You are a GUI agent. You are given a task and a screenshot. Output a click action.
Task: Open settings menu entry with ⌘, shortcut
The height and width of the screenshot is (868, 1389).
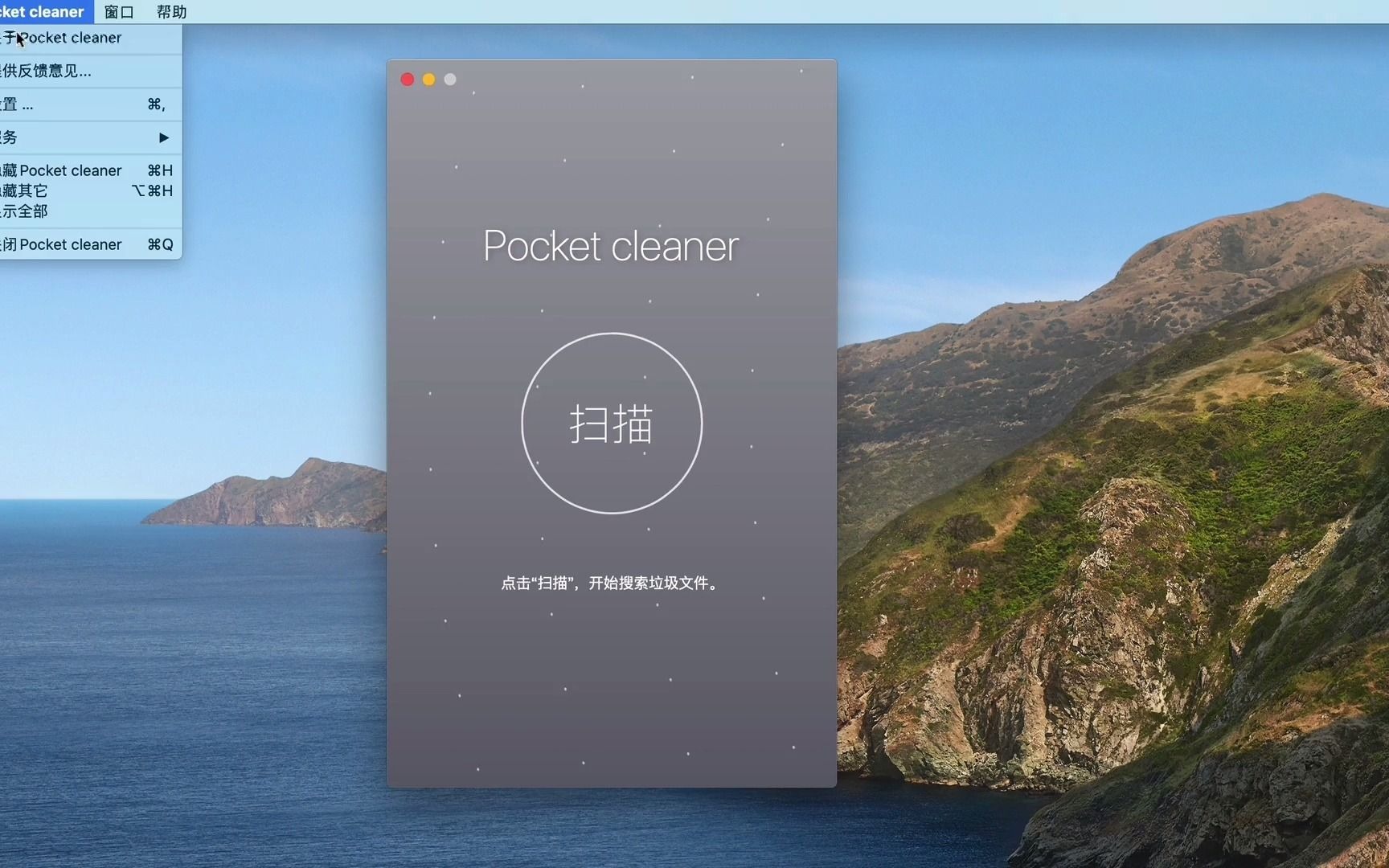91,104
